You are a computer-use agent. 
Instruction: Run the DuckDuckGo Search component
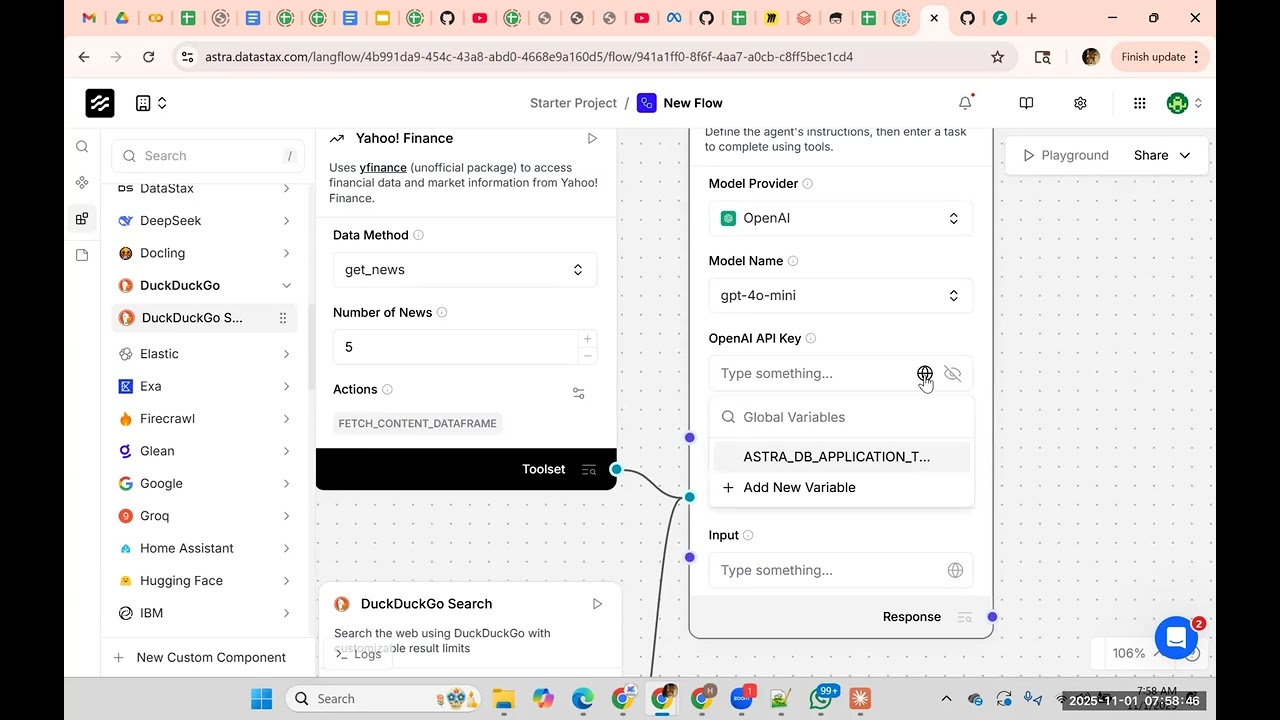point(597,604)
